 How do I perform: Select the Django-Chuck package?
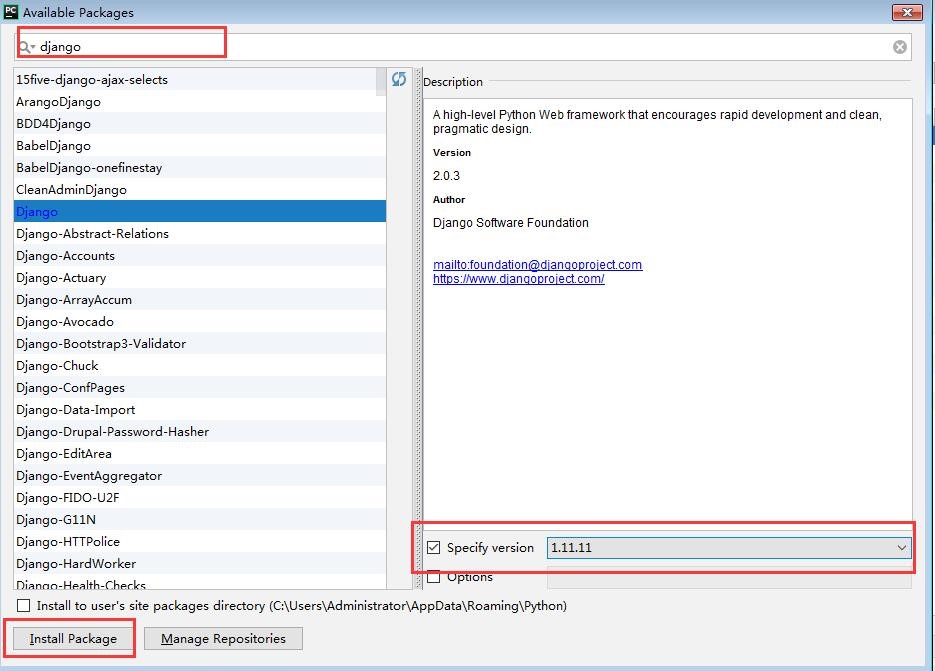(200, 366)
